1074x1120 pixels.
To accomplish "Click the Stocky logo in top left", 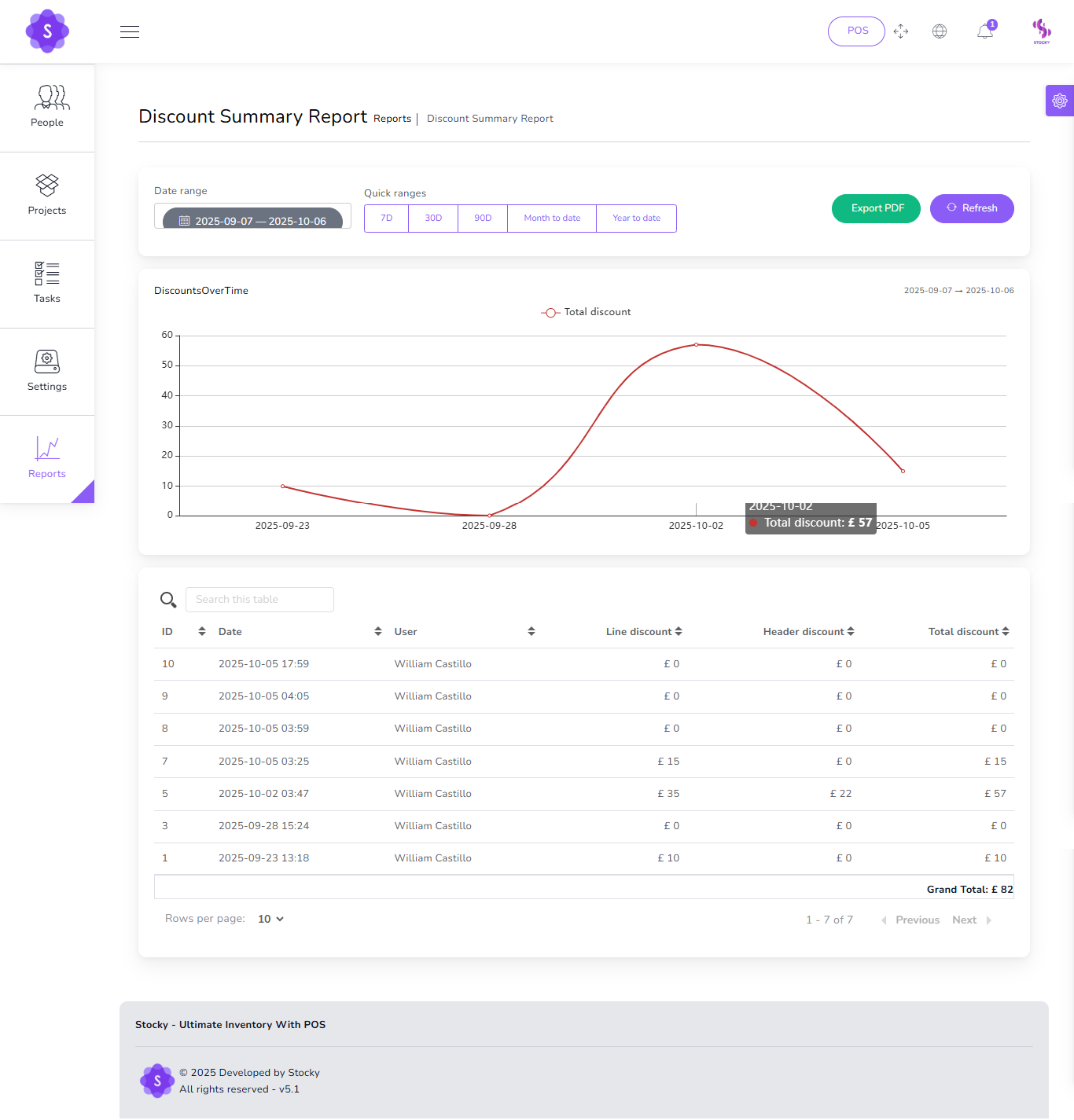I will (x=47, y=31).
